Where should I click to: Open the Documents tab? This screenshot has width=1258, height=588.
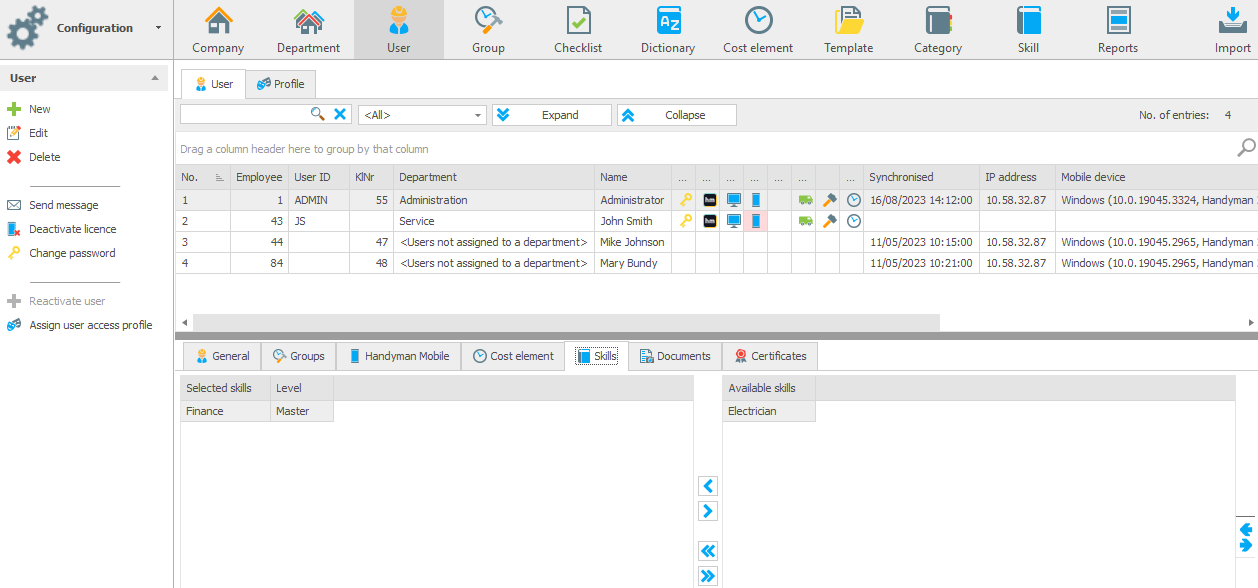click(x=675, y=356)
